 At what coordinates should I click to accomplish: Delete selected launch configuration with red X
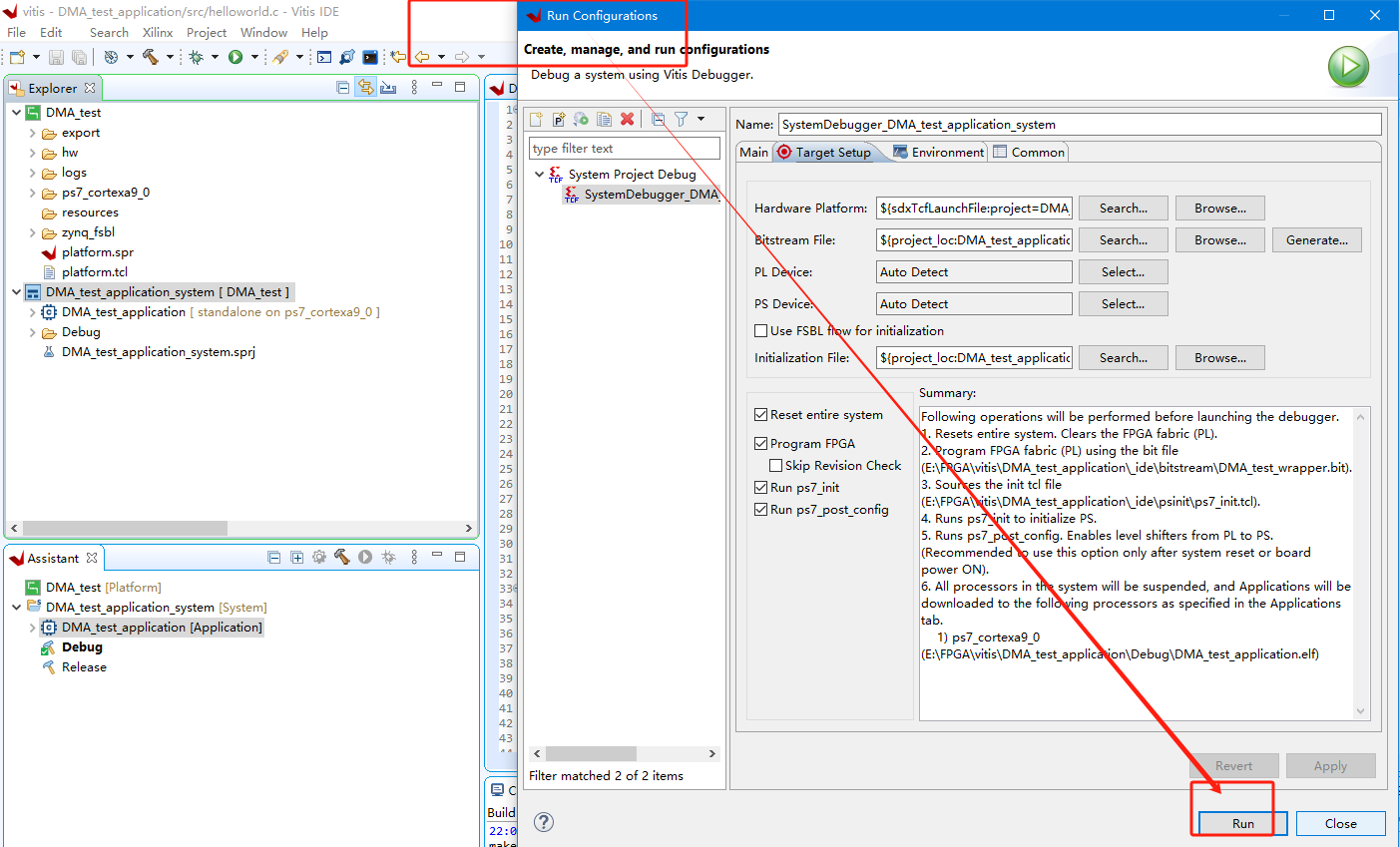628,119
